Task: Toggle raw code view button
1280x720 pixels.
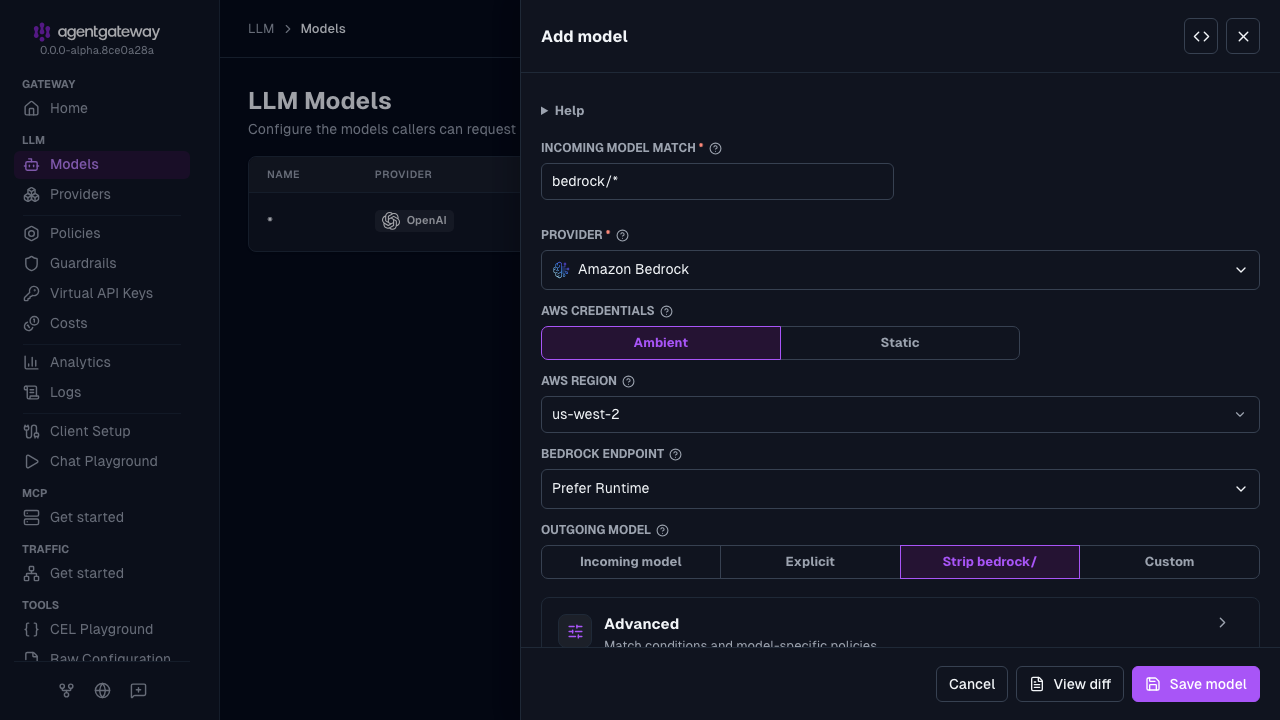Action: 1201,36
